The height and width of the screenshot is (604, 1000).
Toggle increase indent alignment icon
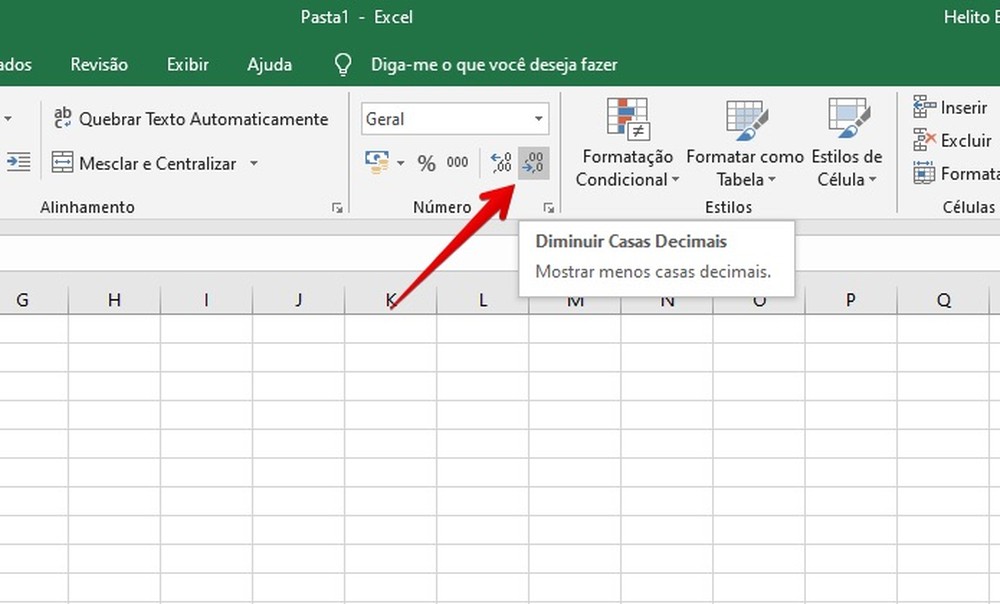pos(18,162)
